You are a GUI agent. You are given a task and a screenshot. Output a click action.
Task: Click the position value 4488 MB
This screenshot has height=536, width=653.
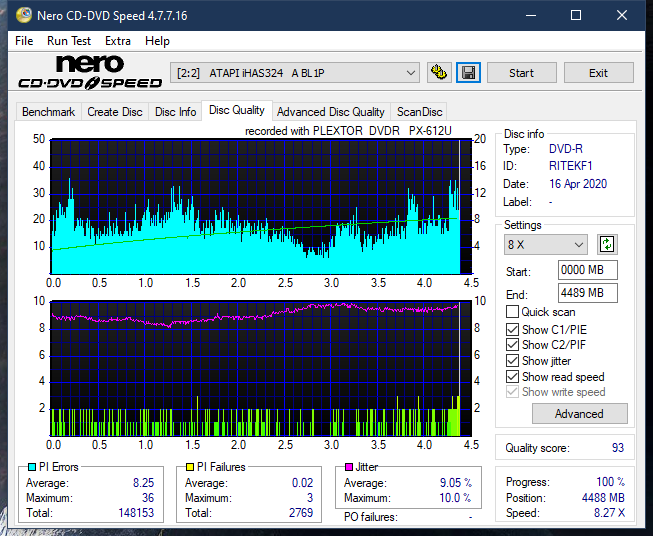coord(603,498)
